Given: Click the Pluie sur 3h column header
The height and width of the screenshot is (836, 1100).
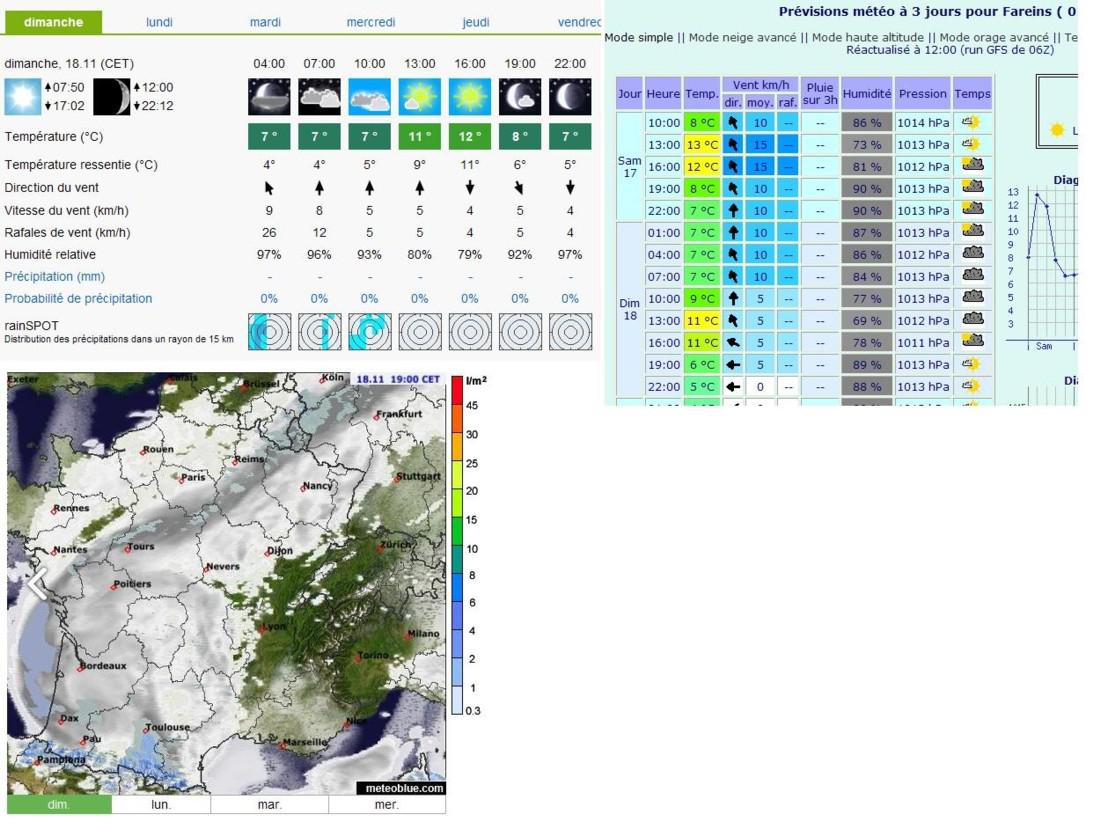Looking at the screenshot, I should coord(819,93).
